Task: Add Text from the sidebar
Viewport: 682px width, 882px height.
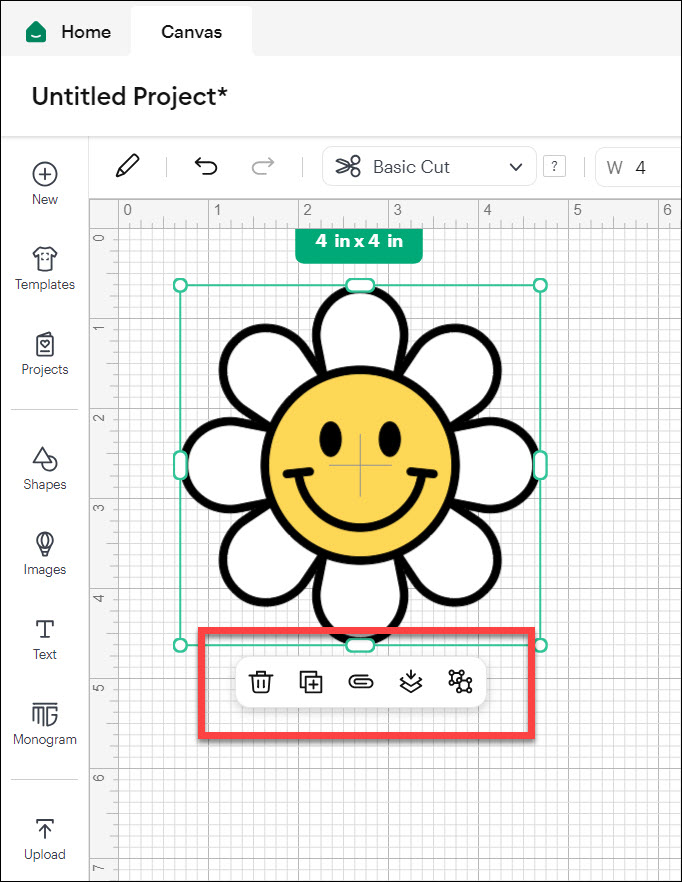Action: [x=45, y=639]
